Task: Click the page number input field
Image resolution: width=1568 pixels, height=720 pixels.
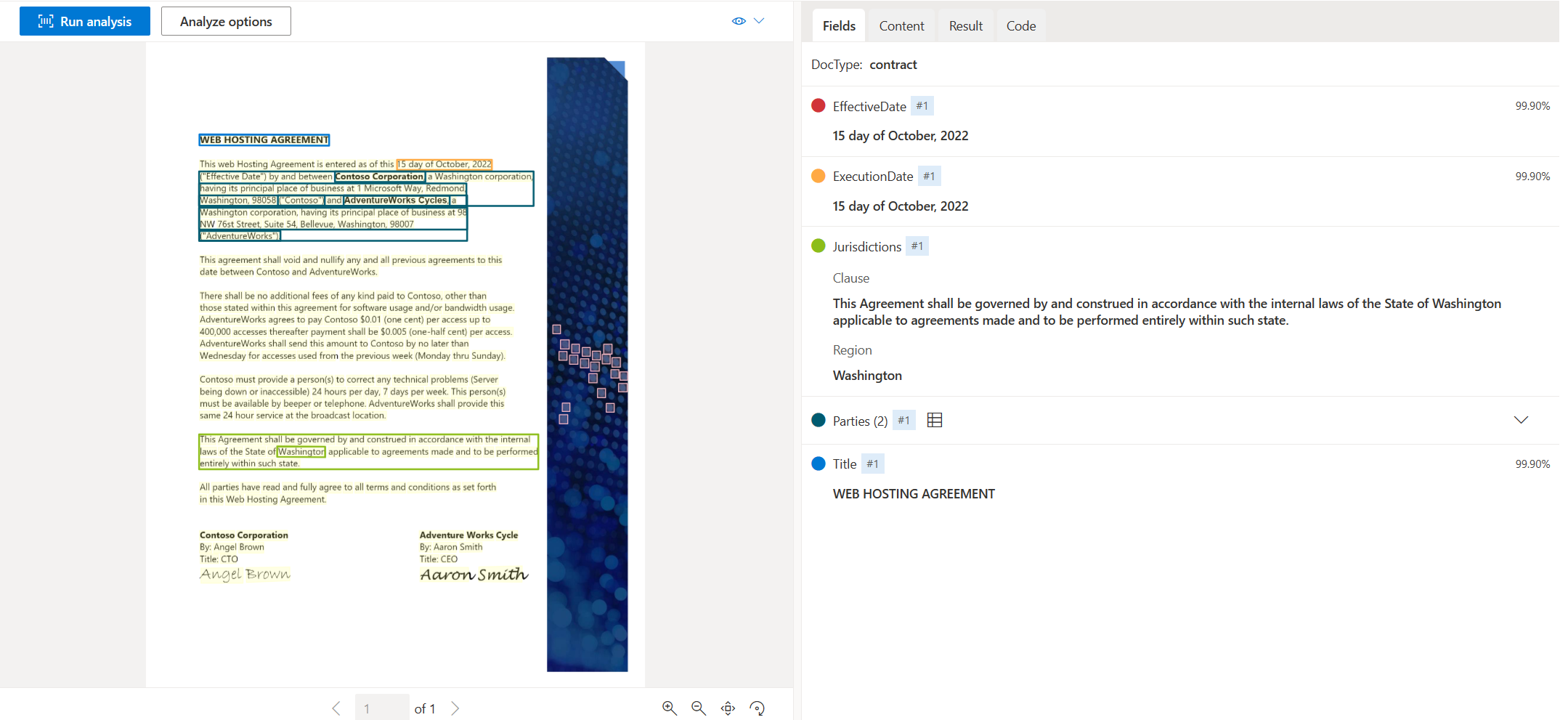Action: [x=382, y=708]
